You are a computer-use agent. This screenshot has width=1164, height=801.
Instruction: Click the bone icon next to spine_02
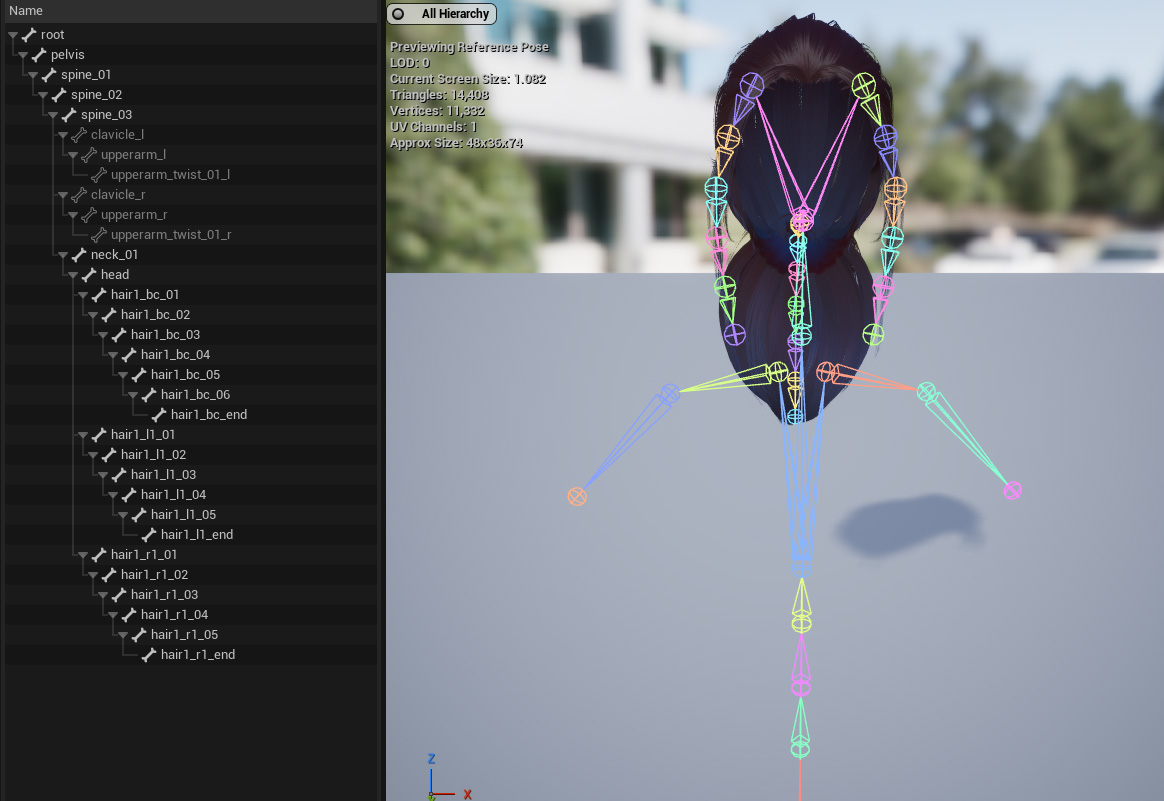(59, 94)
